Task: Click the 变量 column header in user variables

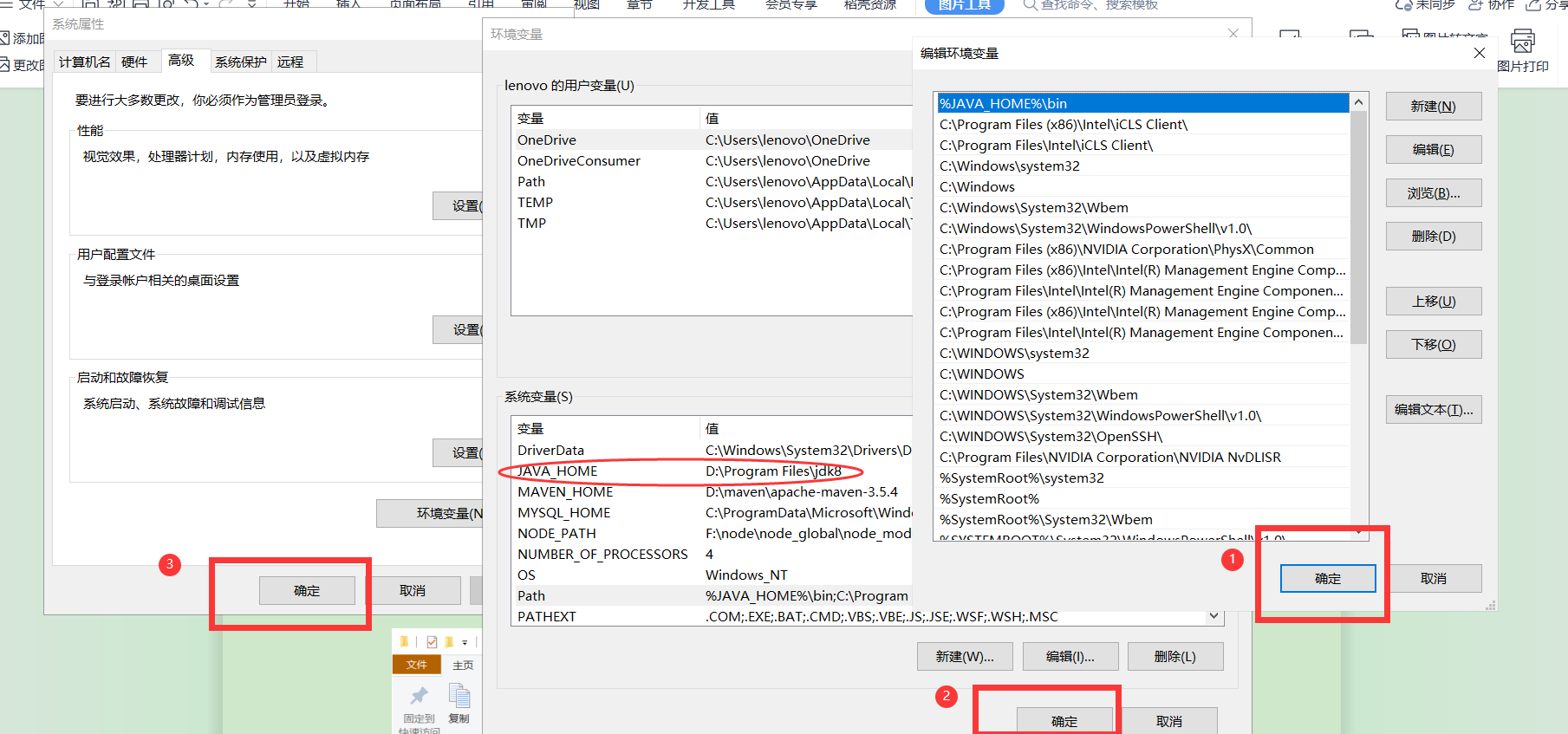Action: click(605, 118)
